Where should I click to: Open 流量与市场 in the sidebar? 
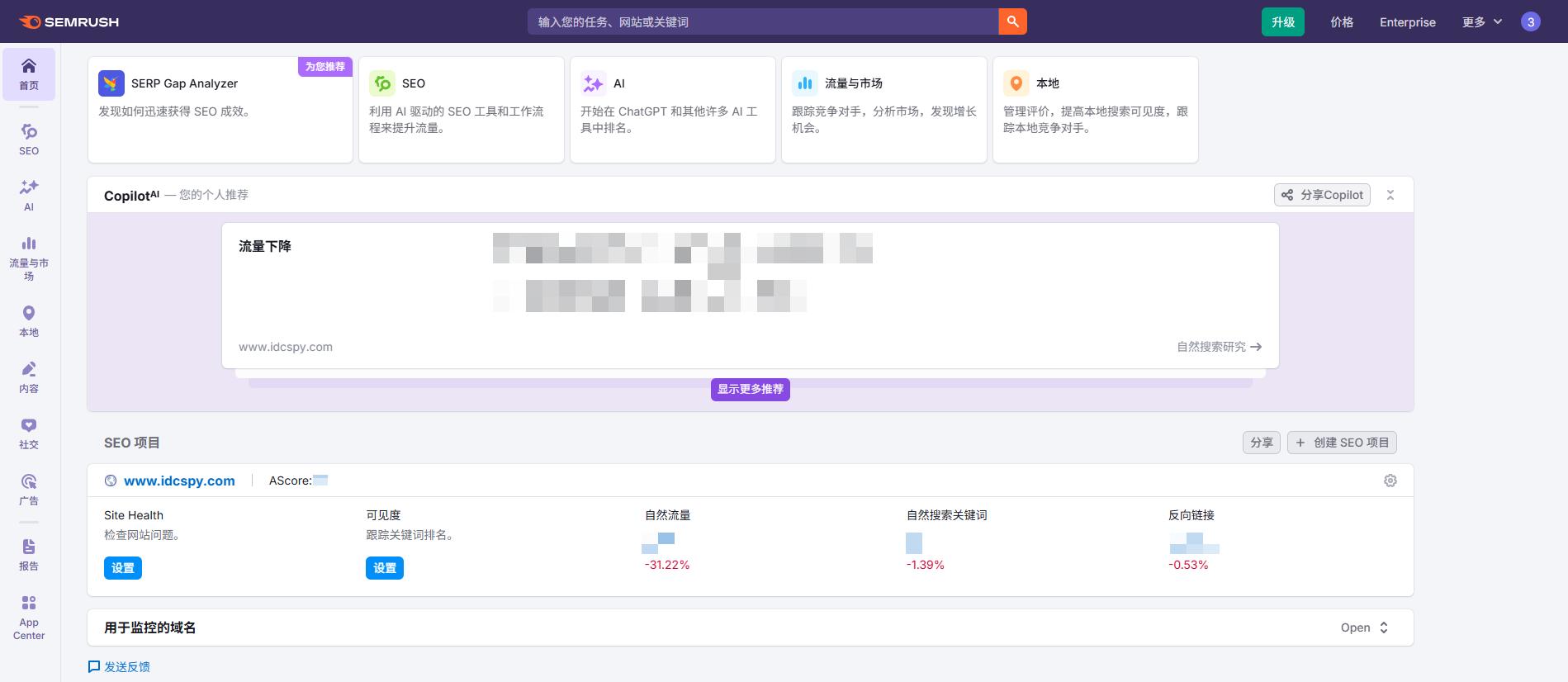click(29, 258)
